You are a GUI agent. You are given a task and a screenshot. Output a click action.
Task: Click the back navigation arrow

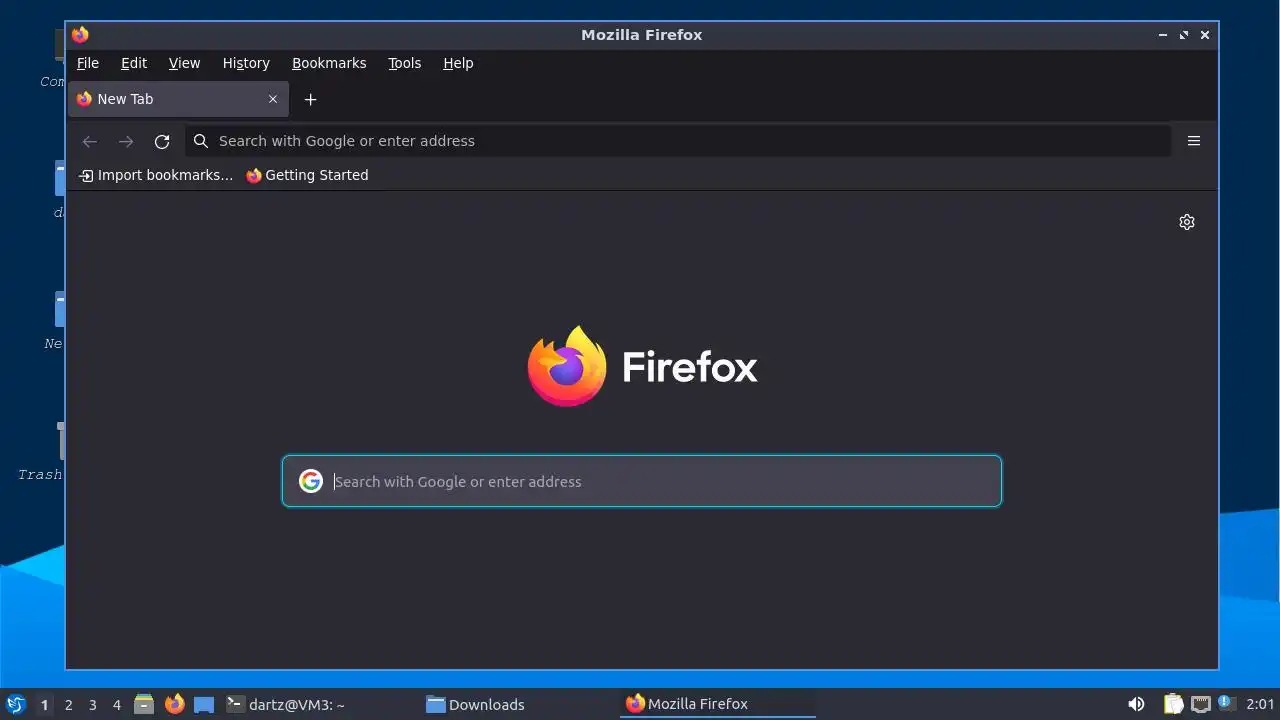click(x=89, y=141)
